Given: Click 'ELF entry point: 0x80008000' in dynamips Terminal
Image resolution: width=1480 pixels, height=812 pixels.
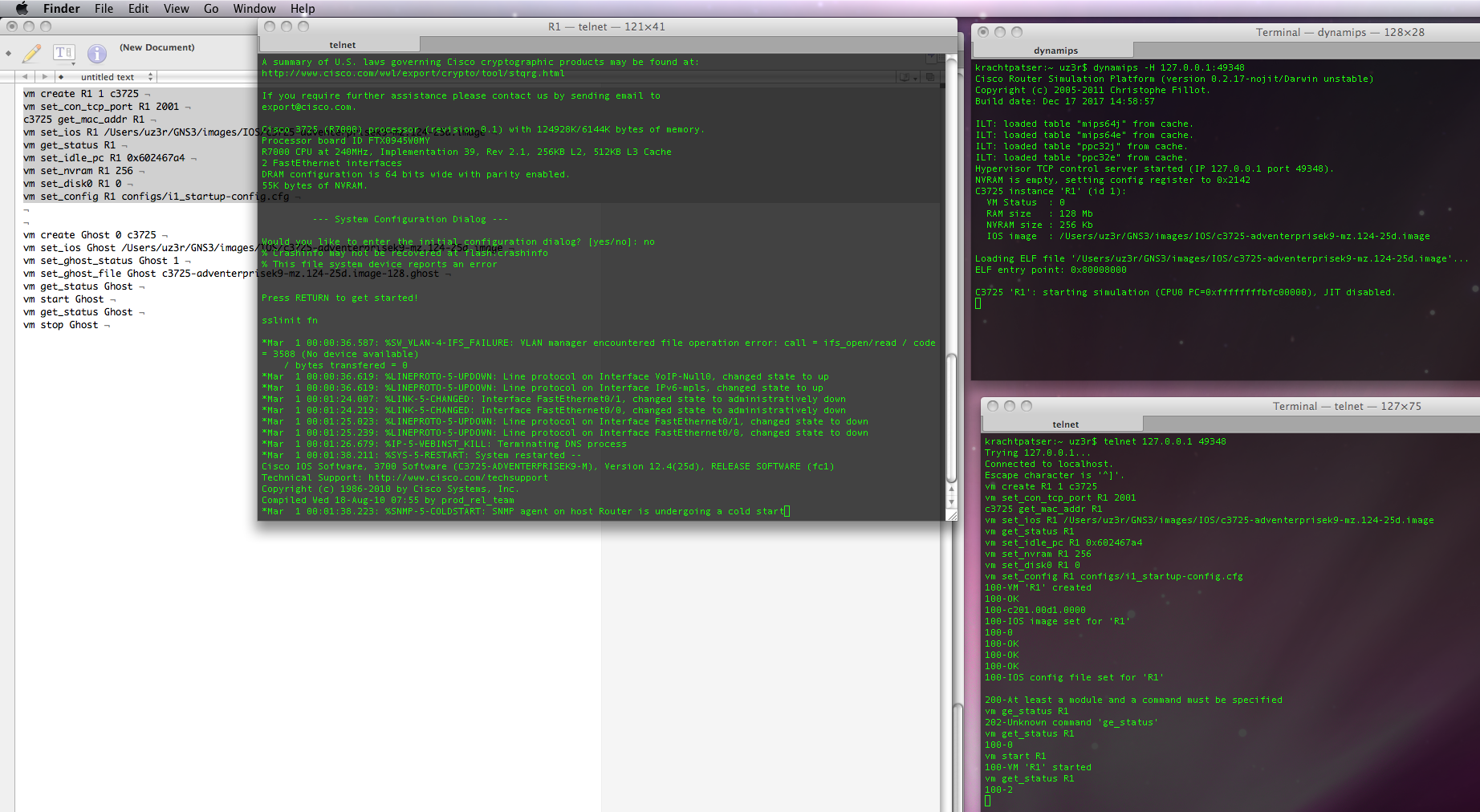Looking at the screenshot, I should click(1051, 270).
